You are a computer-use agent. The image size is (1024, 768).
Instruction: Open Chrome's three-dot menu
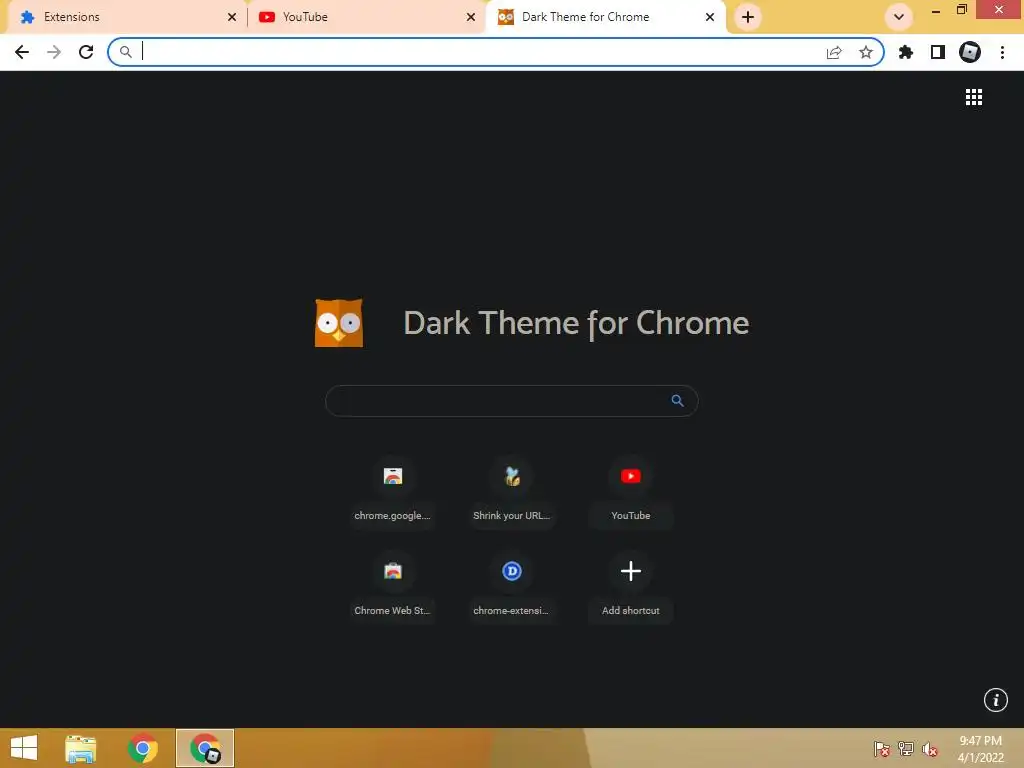pos(1002,52)
